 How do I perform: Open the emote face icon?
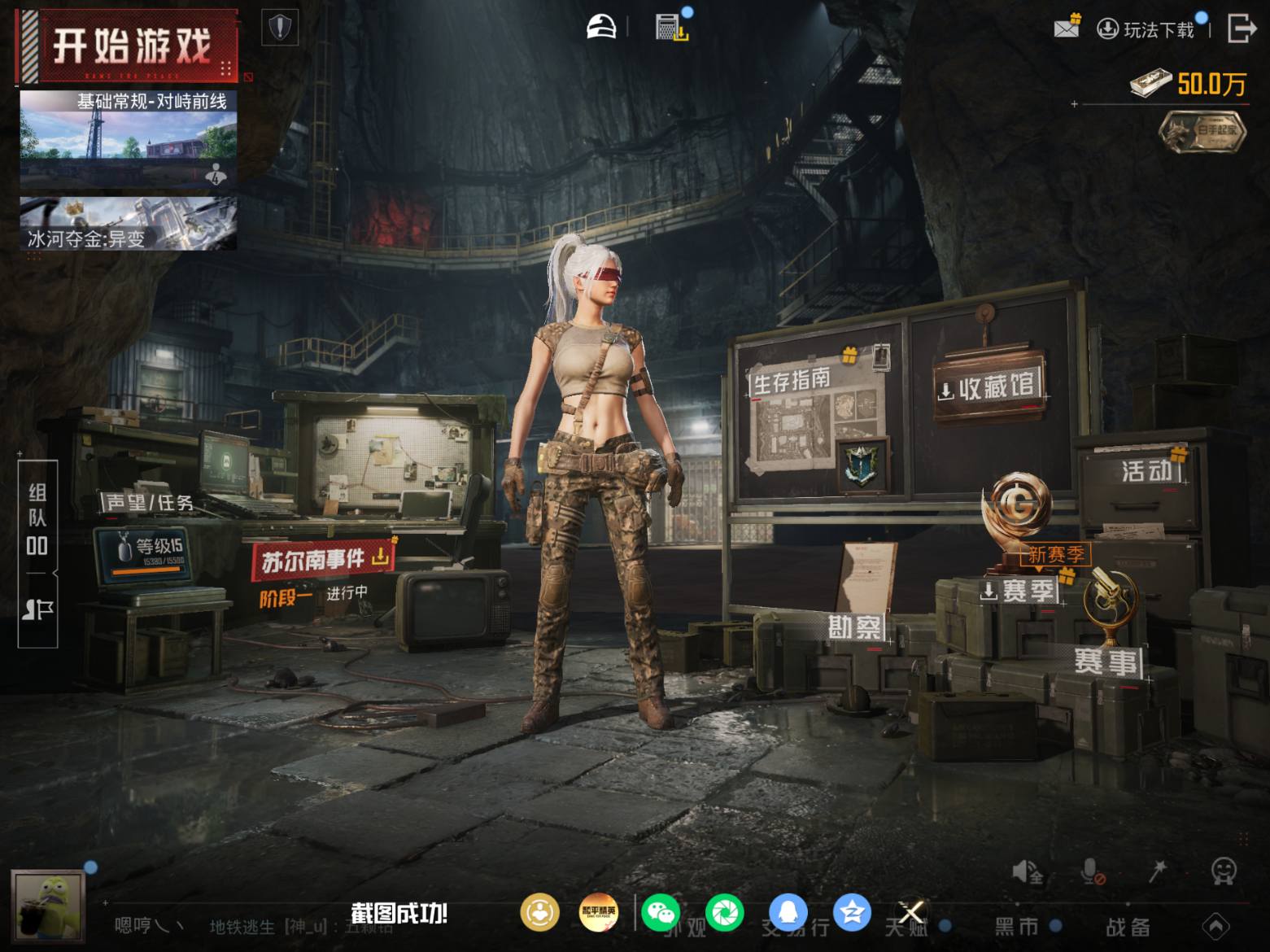click(x=1224, y=871)
